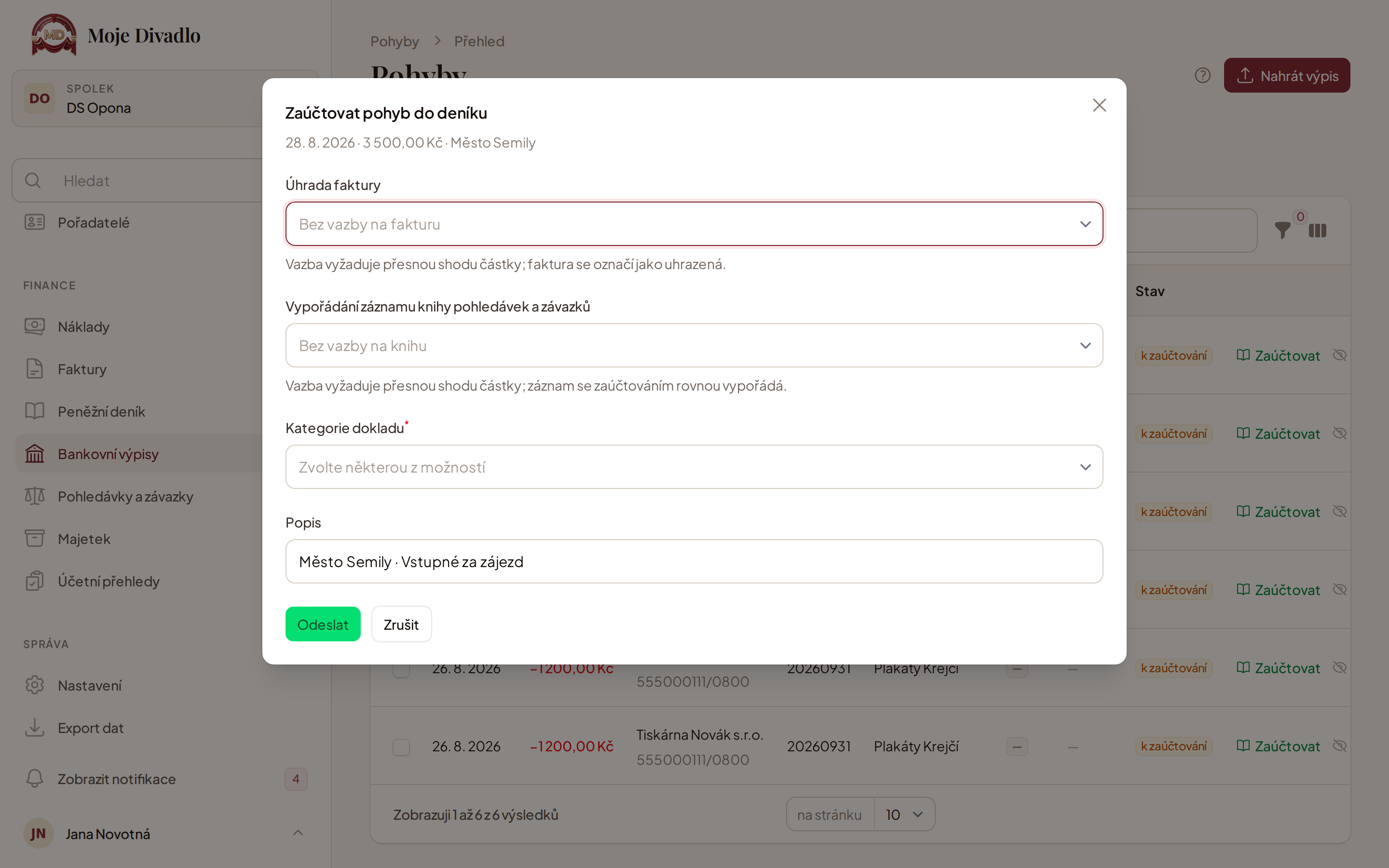The image size is (1389, 868).
Task: Open the Bez vazby na knihu dropdown
Action: 694,346
